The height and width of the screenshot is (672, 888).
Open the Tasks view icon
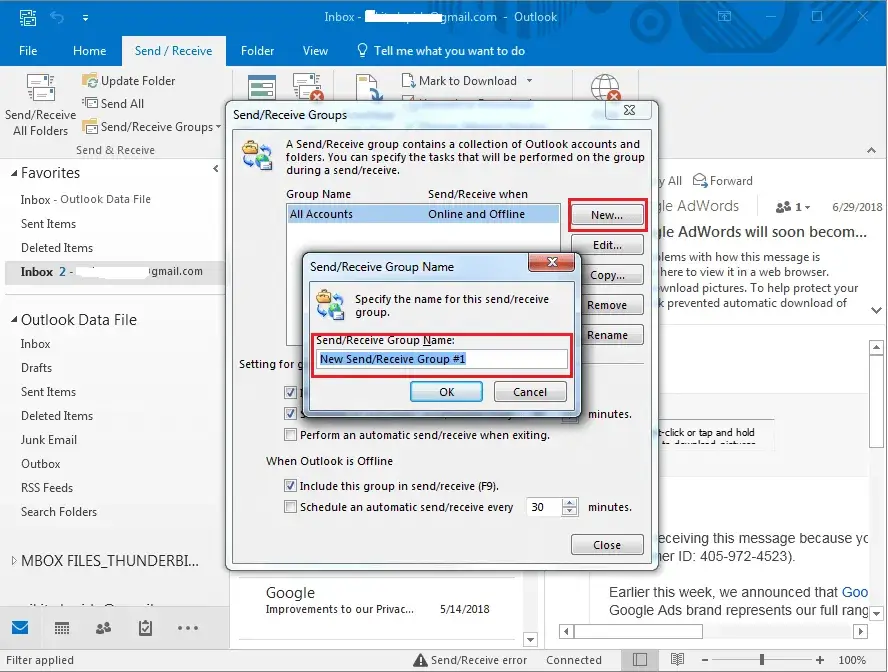point(146,627)
